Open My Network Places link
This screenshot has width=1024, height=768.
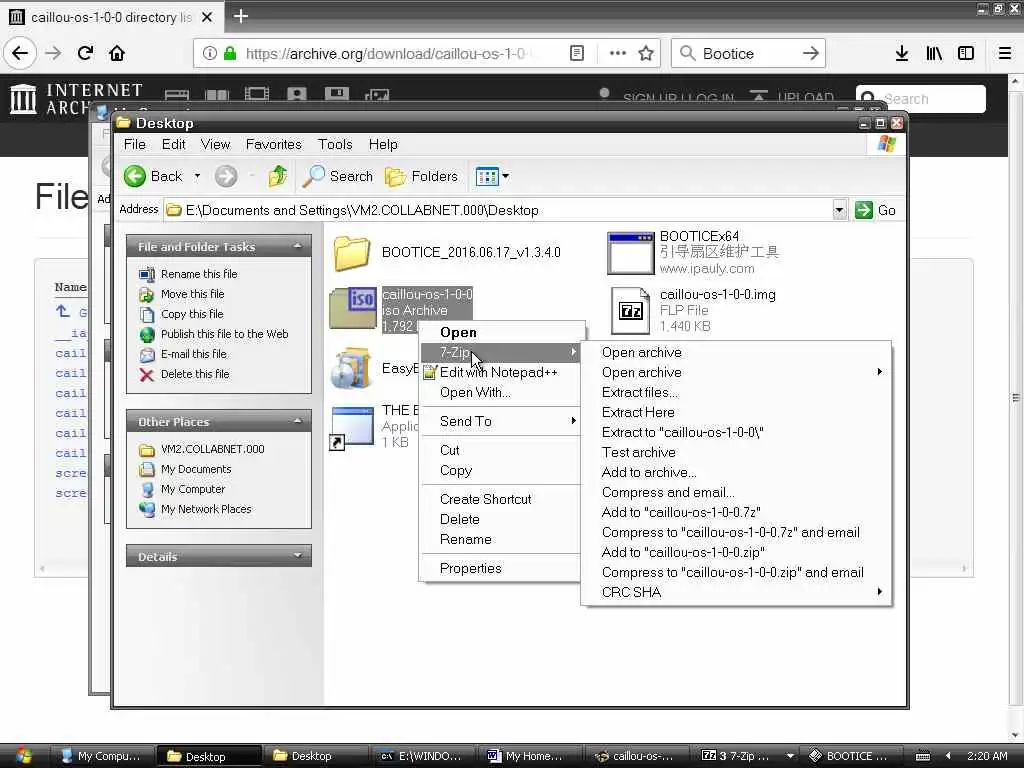coord(206,509)
